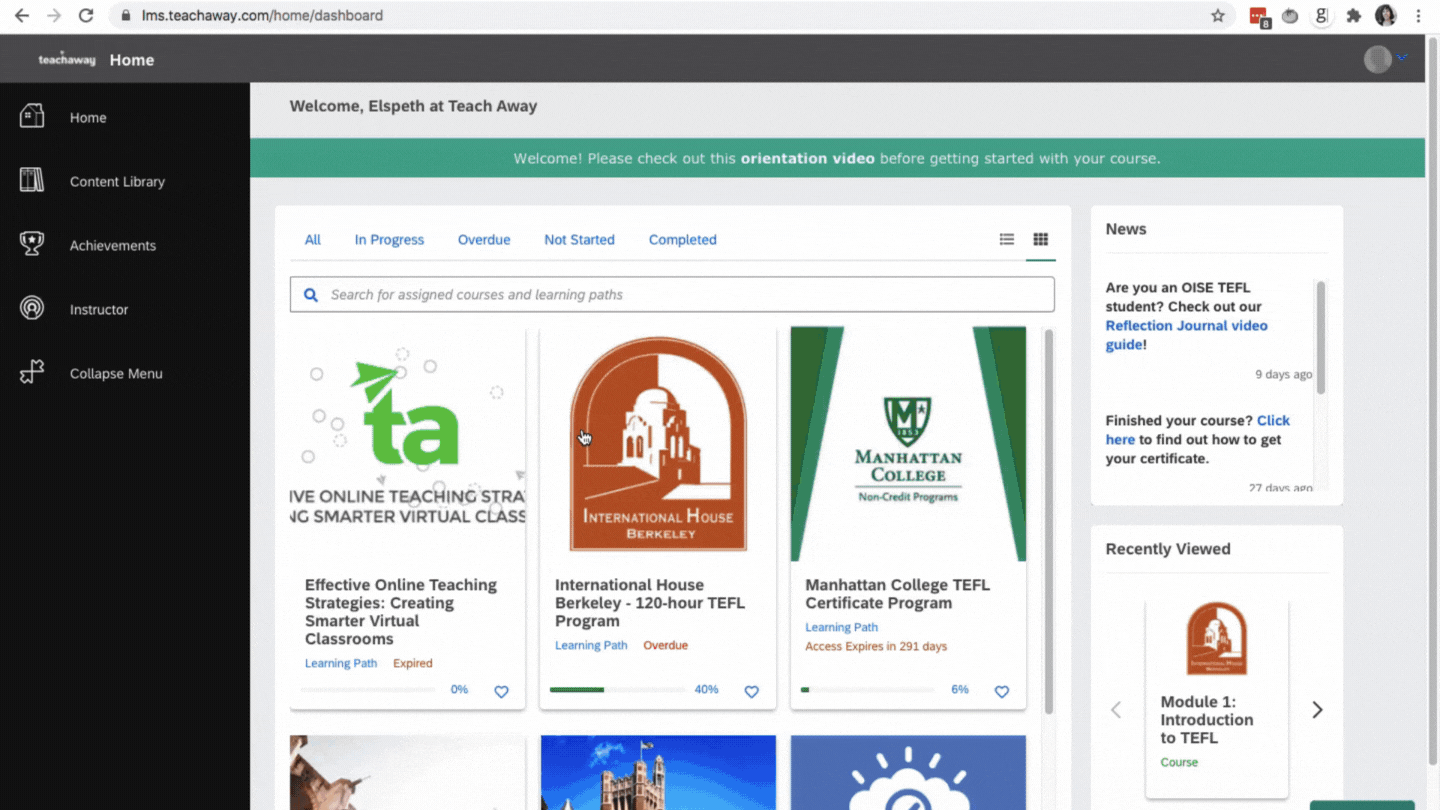Select the All tab
1440x810 pixels.
(313, 240)
